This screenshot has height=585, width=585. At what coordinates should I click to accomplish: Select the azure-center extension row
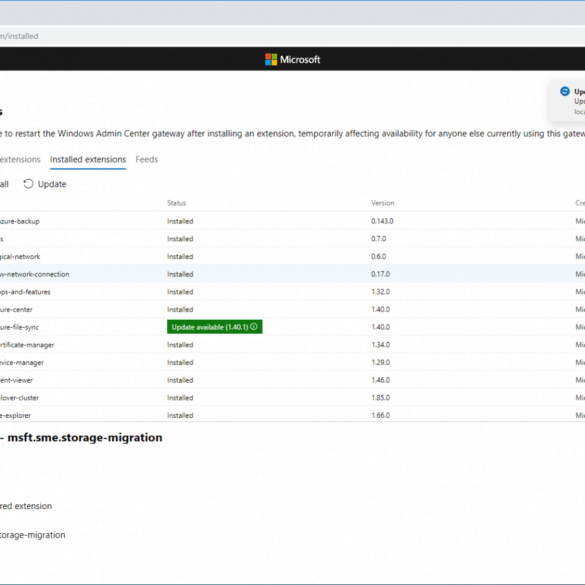click(x=292, y=309)
